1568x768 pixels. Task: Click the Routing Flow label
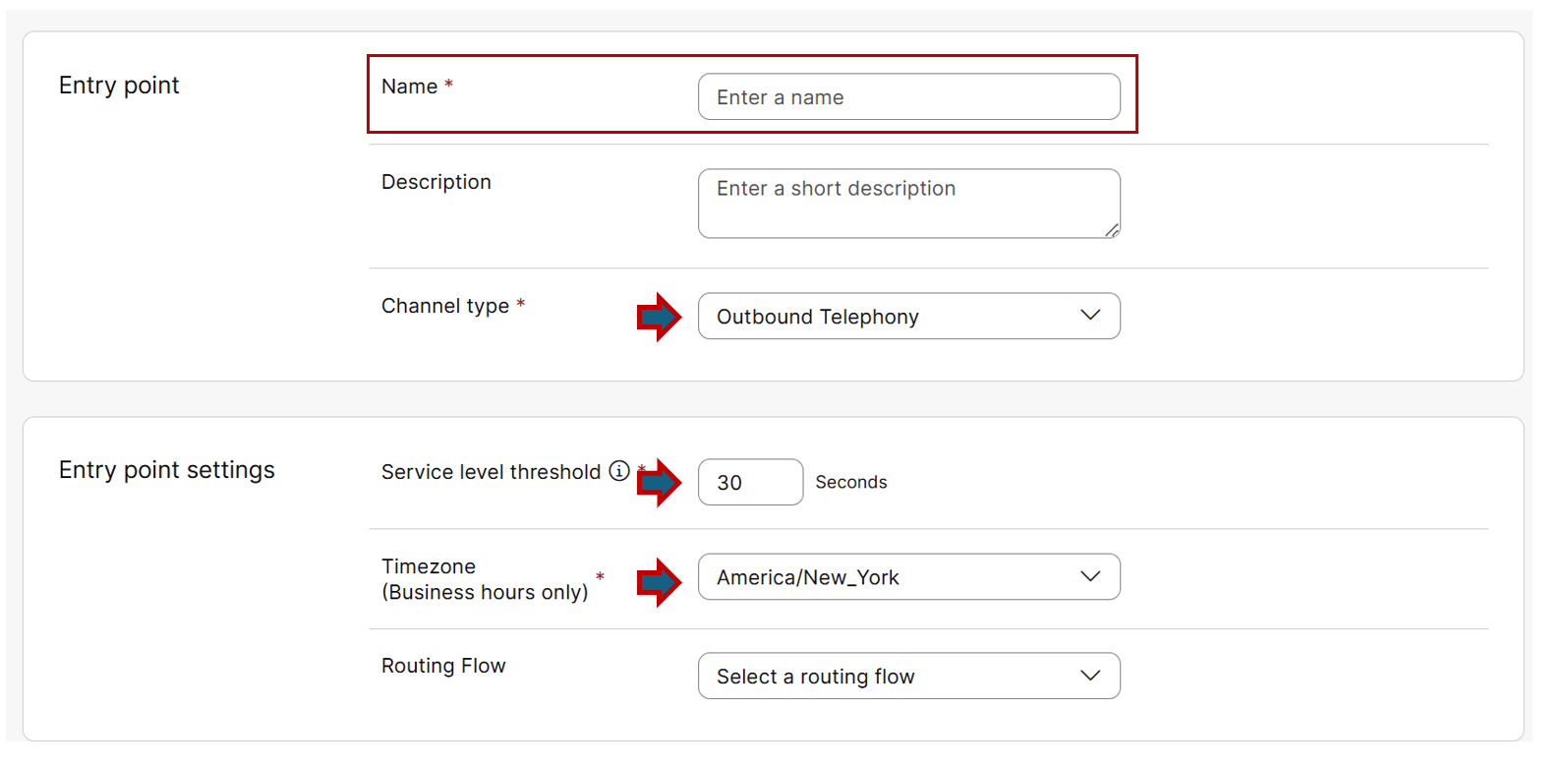[x=443, y=666]
